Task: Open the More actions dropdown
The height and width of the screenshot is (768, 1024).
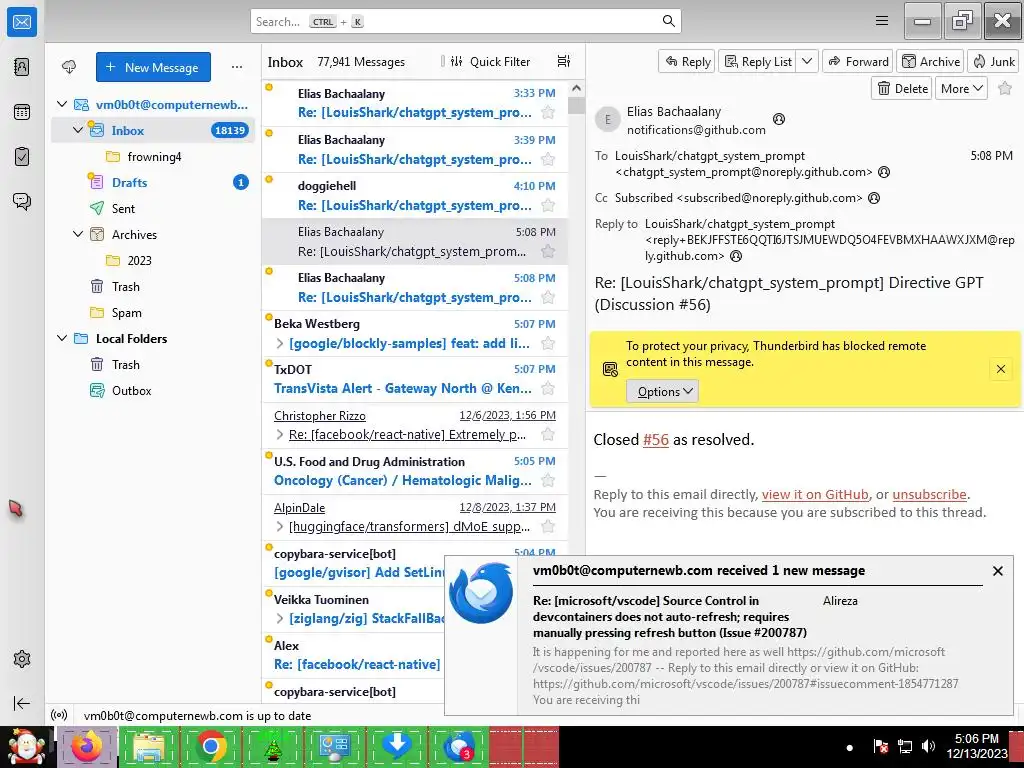Action: coord(961,88)
